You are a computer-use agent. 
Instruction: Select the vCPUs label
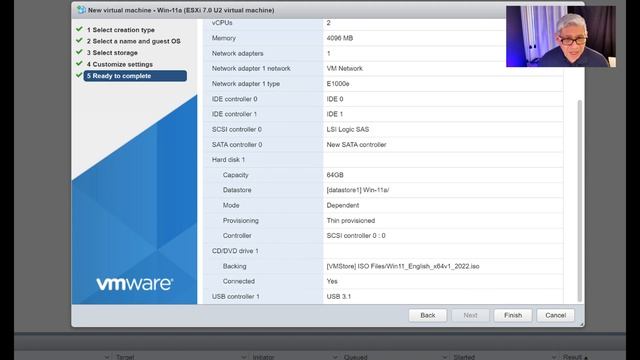tap(222, 23)
